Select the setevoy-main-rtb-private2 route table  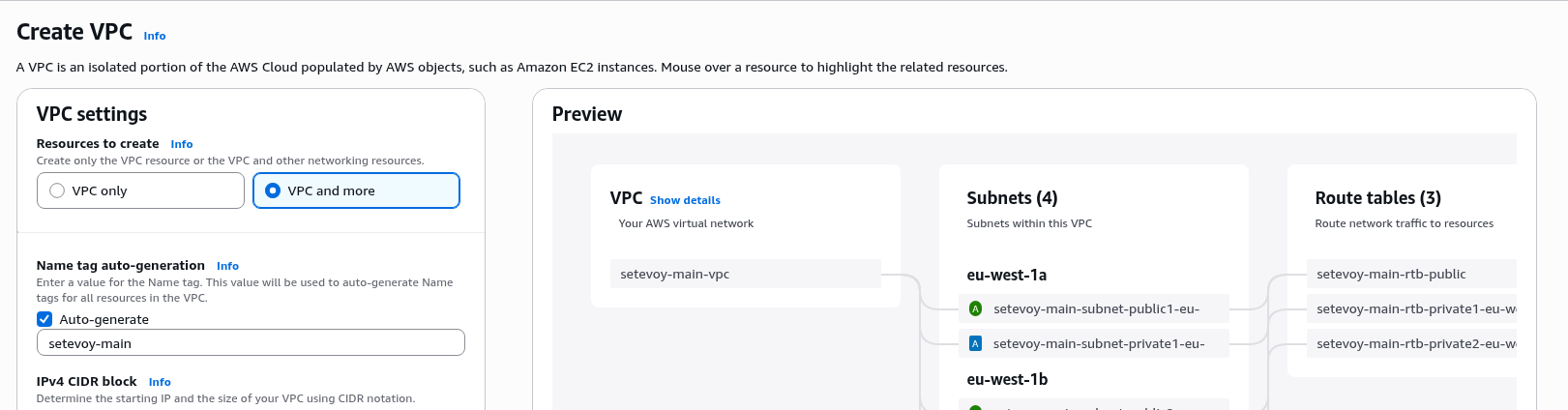[1410, 344]
